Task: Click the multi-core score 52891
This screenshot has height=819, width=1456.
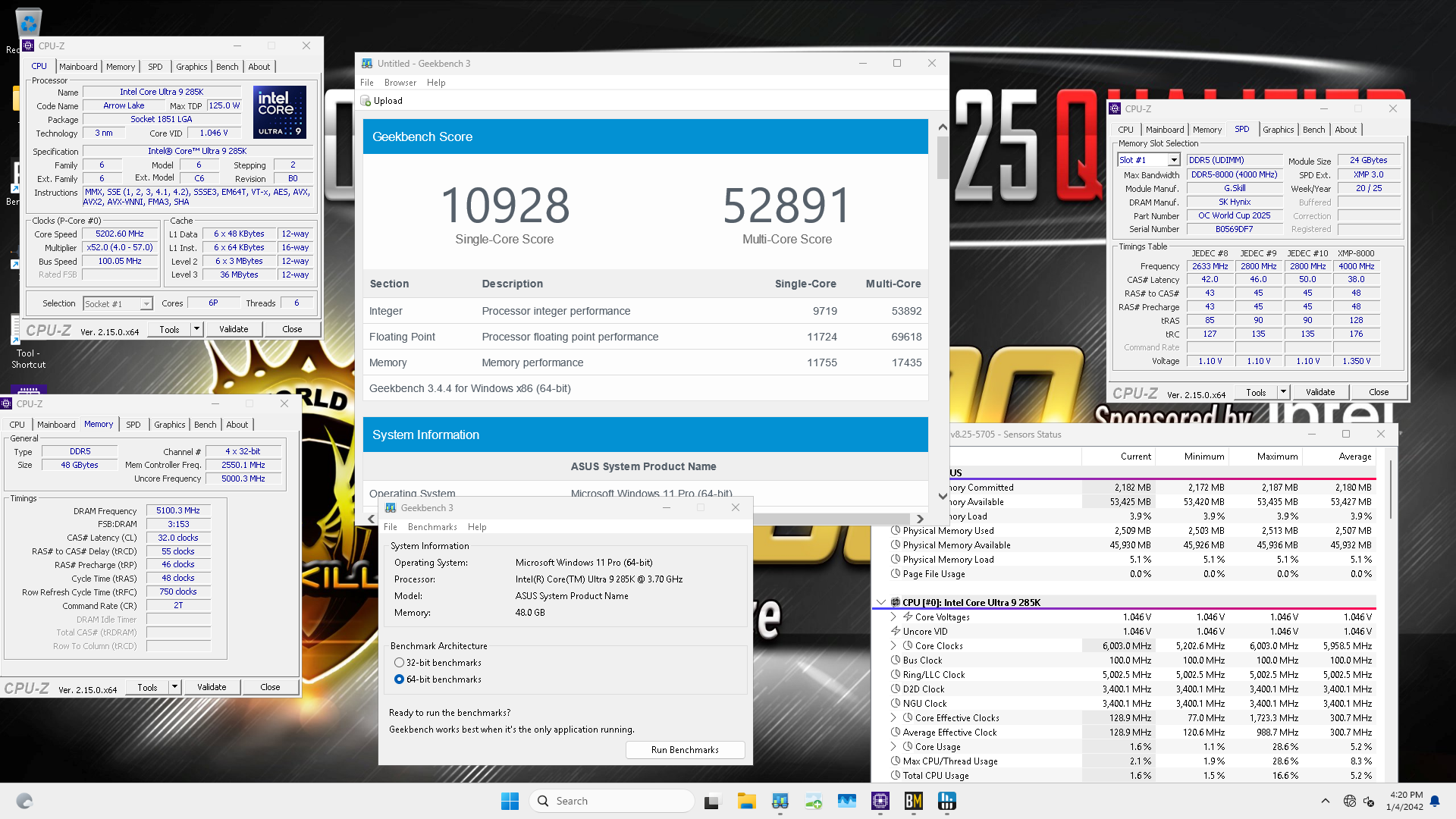Action: coord(787,206)
